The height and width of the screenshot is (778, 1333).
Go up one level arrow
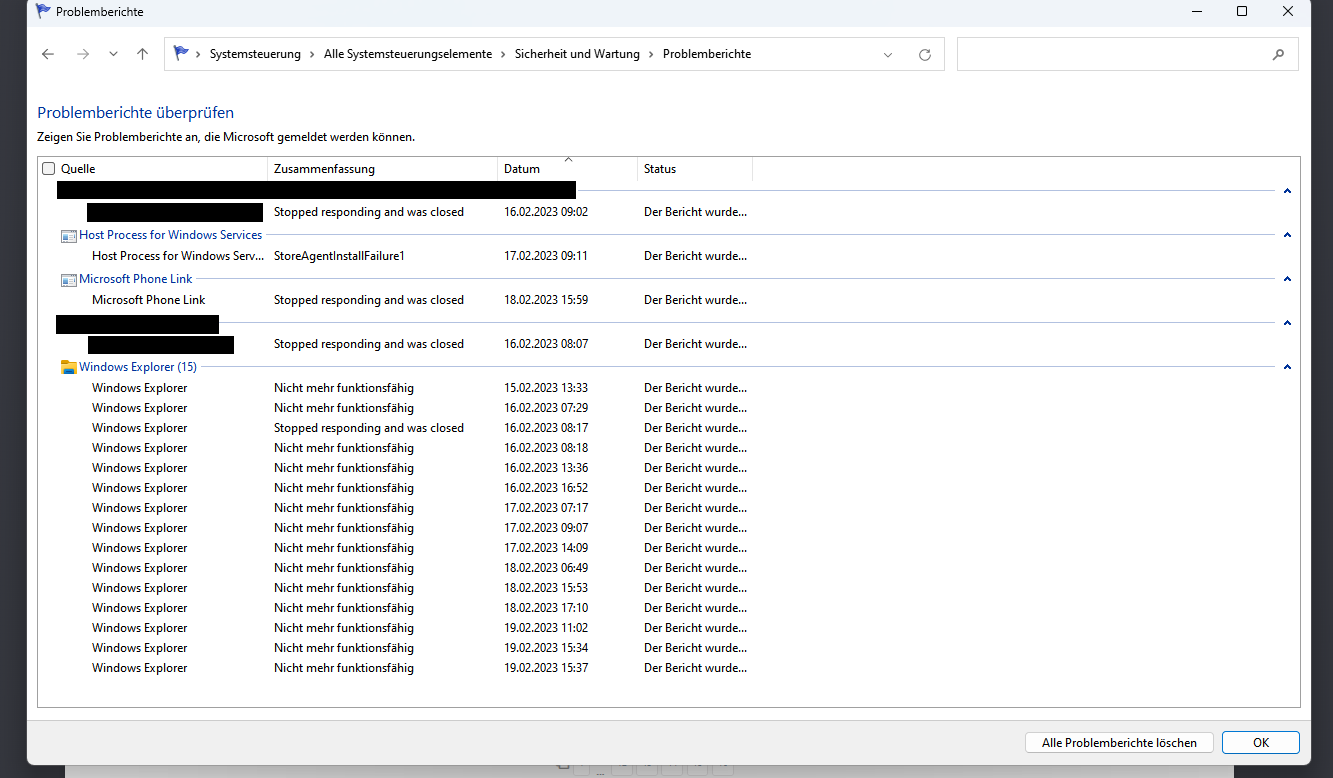(x=142, y=54)
